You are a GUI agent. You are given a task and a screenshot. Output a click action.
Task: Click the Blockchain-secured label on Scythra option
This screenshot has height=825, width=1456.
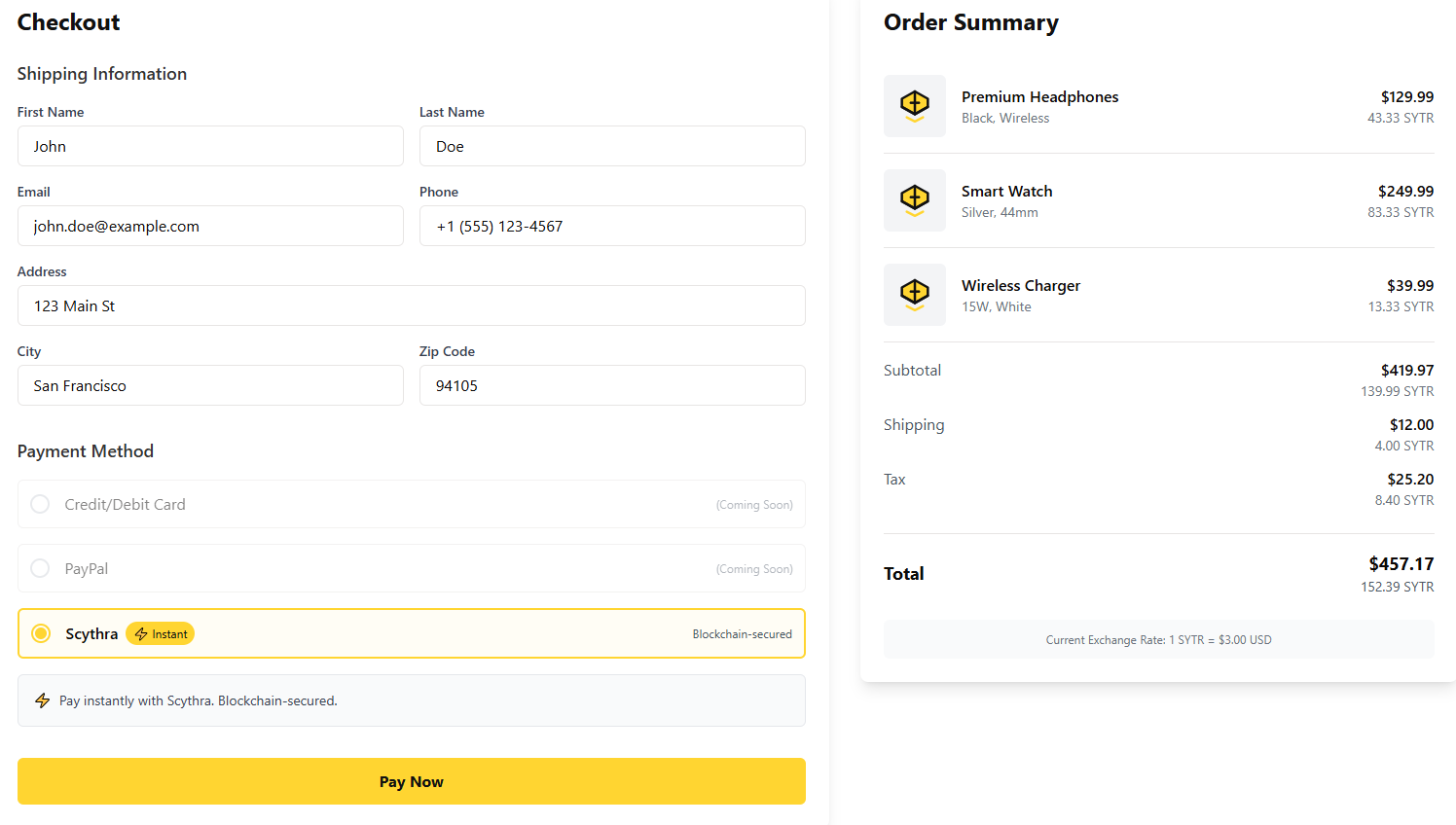(x=743, y=633)
